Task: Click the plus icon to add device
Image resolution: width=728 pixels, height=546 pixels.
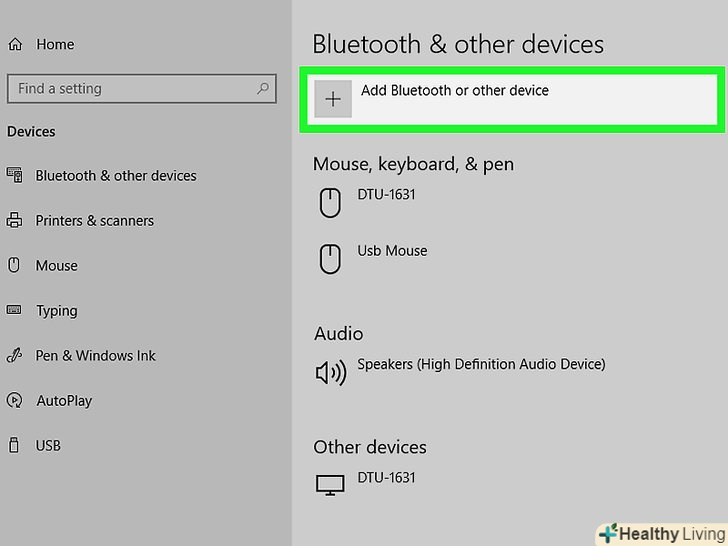Action: (x=333, y=99)
